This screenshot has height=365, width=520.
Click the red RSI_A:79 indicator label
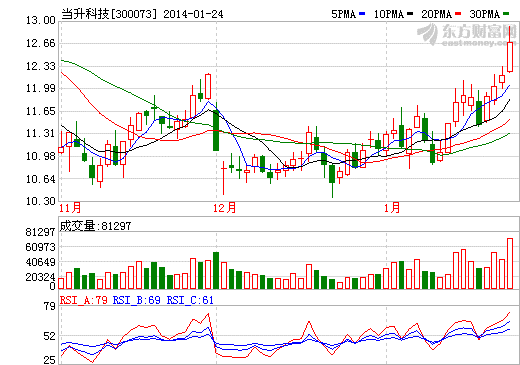click(x=84, y=300)
